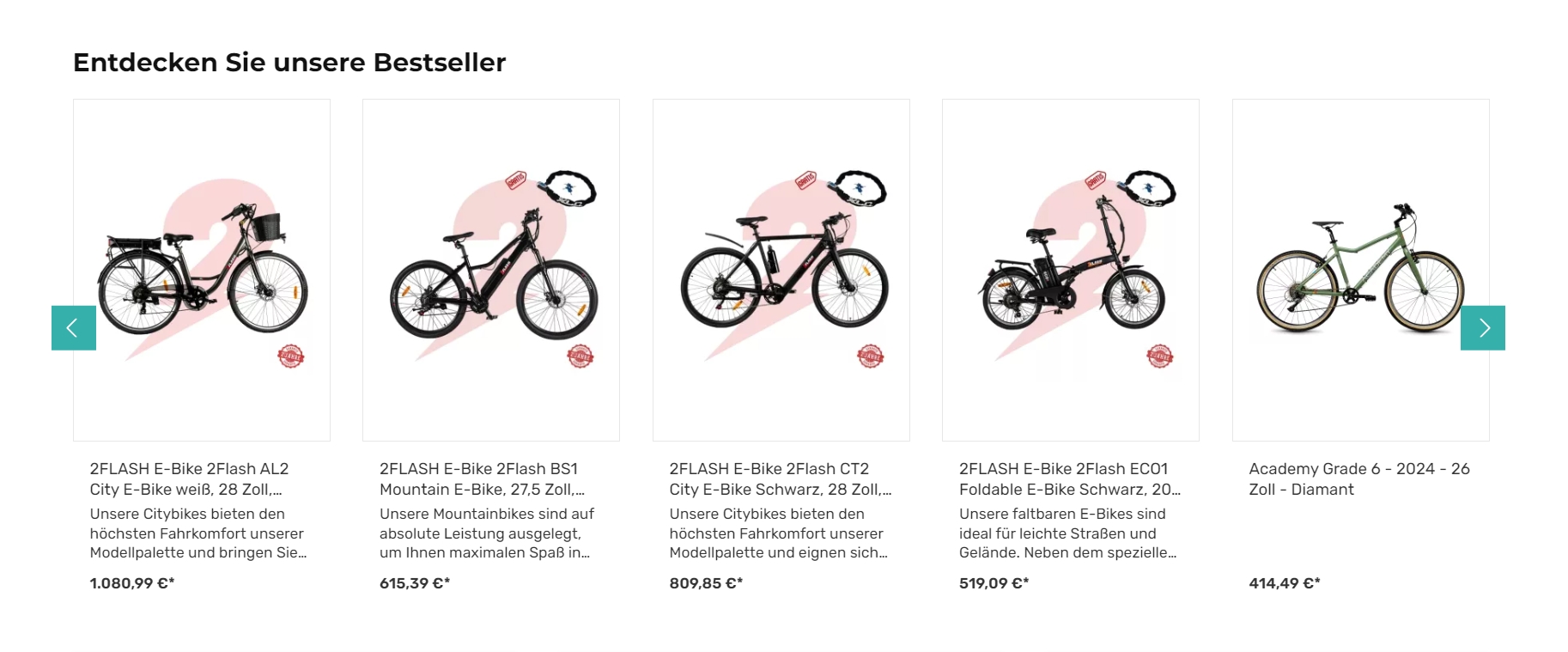Click the red guarantee stamp on CT2 bike

pos(871,356)
